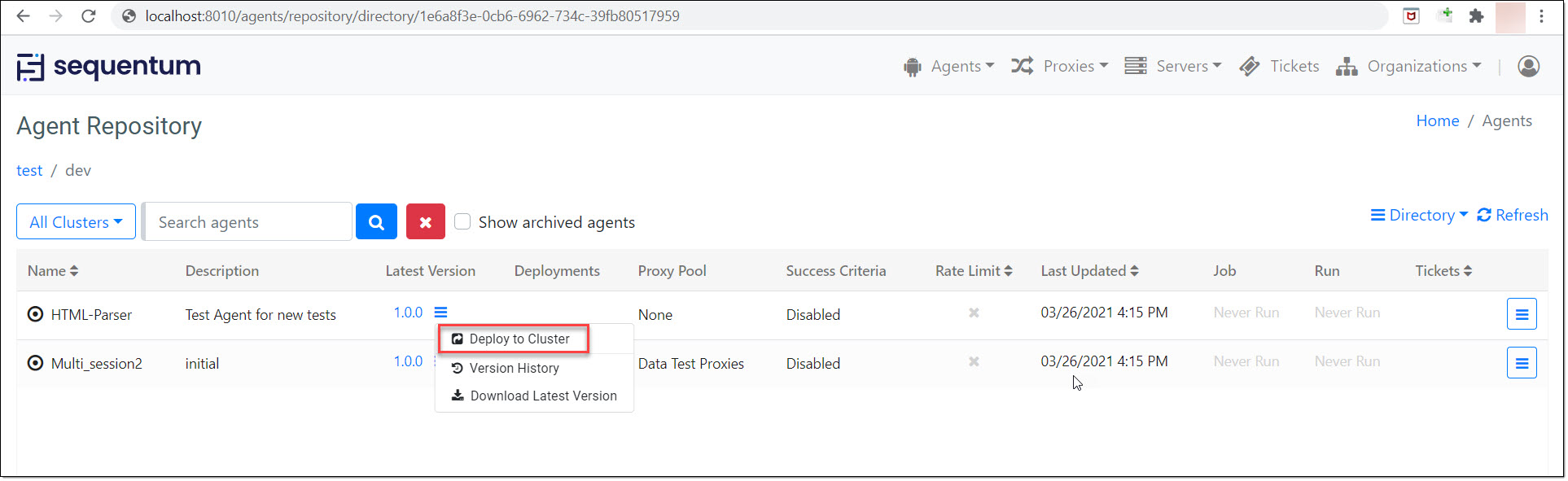The width and height of the screenshot is (1568, 481).
Task: Sort by Last Updated column
Action: point(1089,271)
